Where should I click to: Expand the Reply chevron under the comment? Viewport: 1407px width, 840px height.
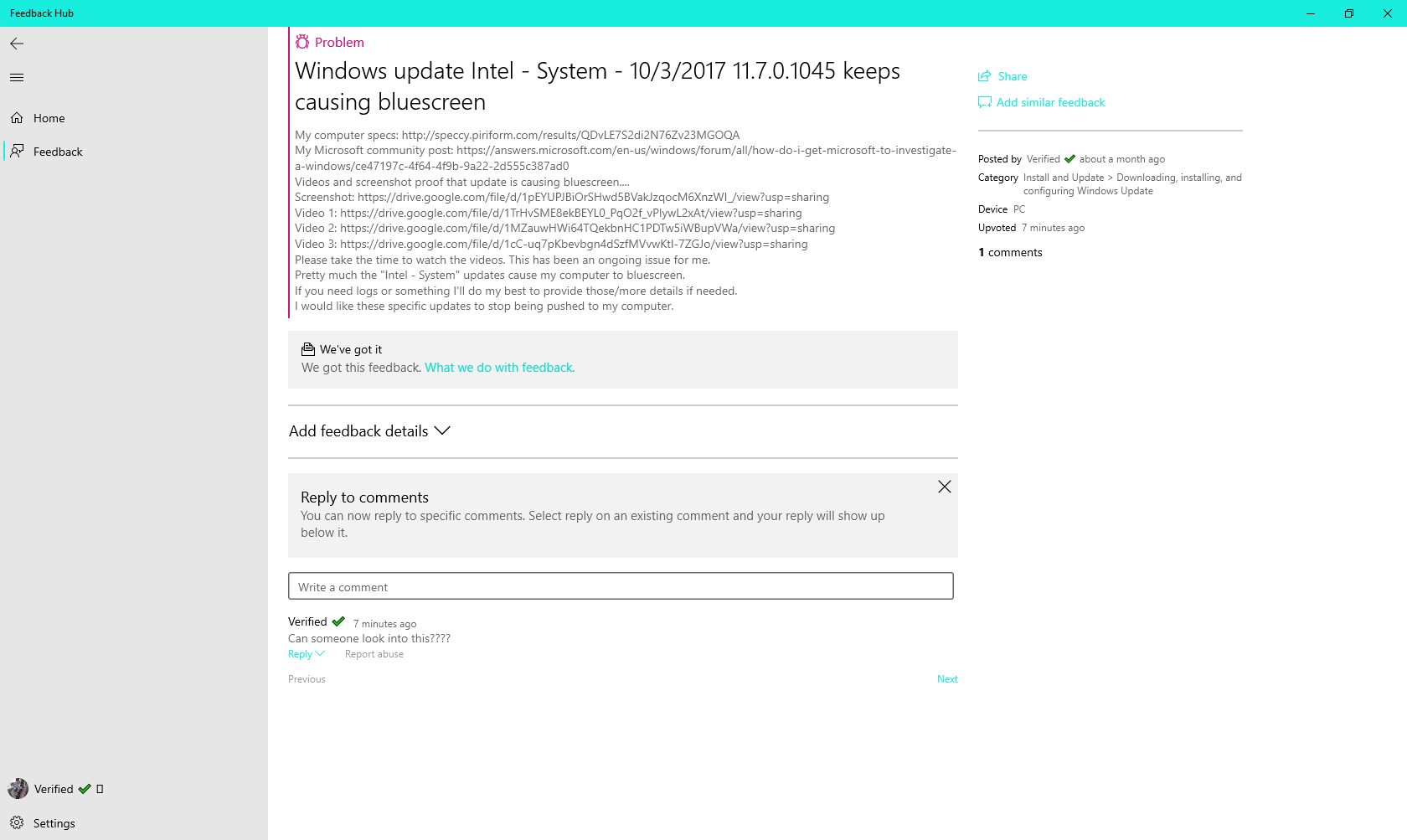pyautogui.click(x=320, y=654)
